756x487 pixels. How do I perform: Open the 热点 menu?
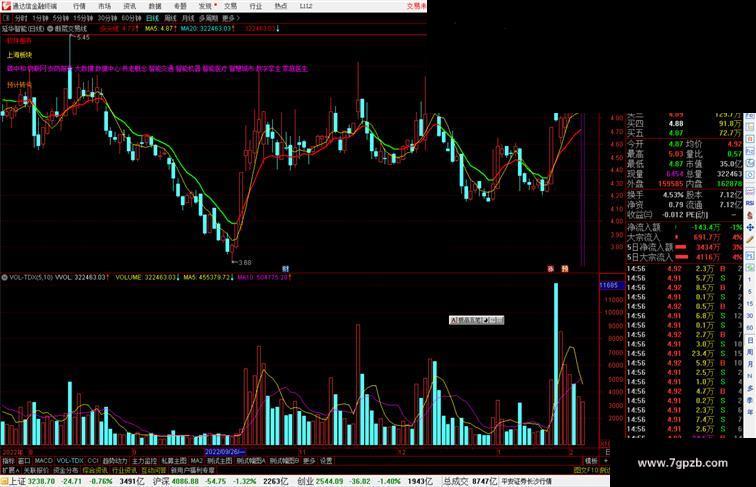tap(281, 6)
